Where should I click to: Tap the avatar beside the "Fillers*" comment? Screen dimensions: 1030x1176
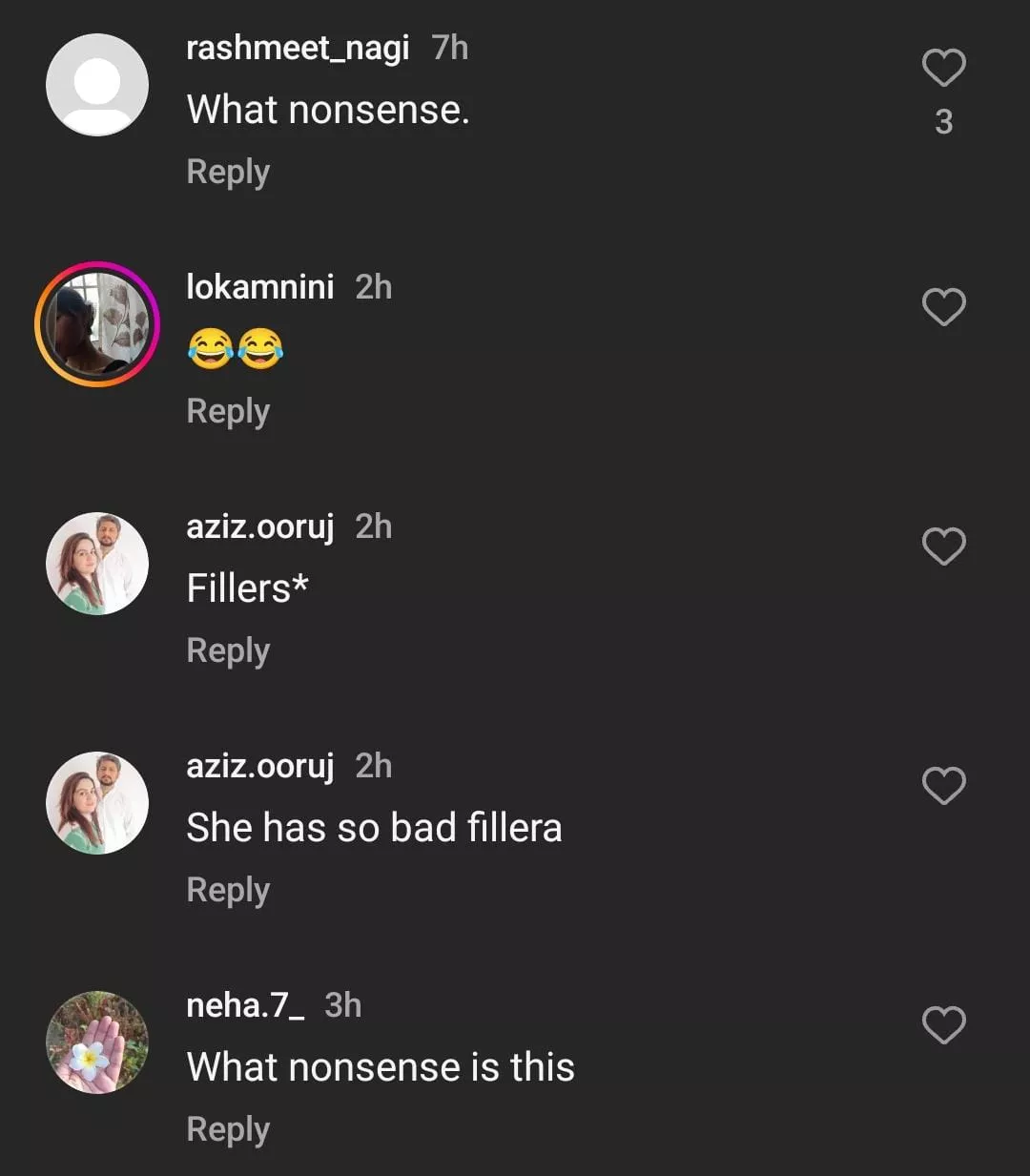(97, 564)
